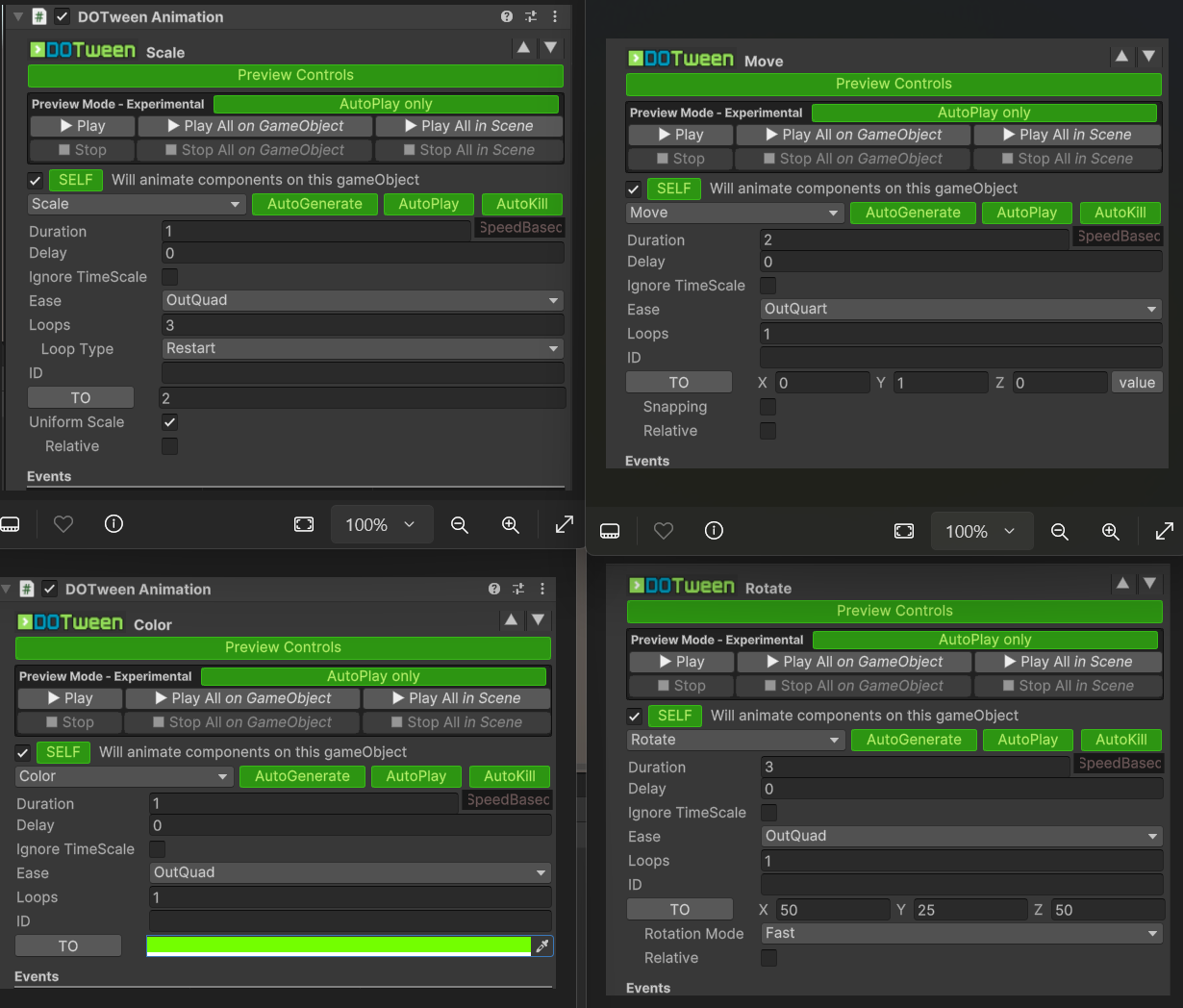Toggle AutoPlay only bar in Scale panel

click(386, 104)
